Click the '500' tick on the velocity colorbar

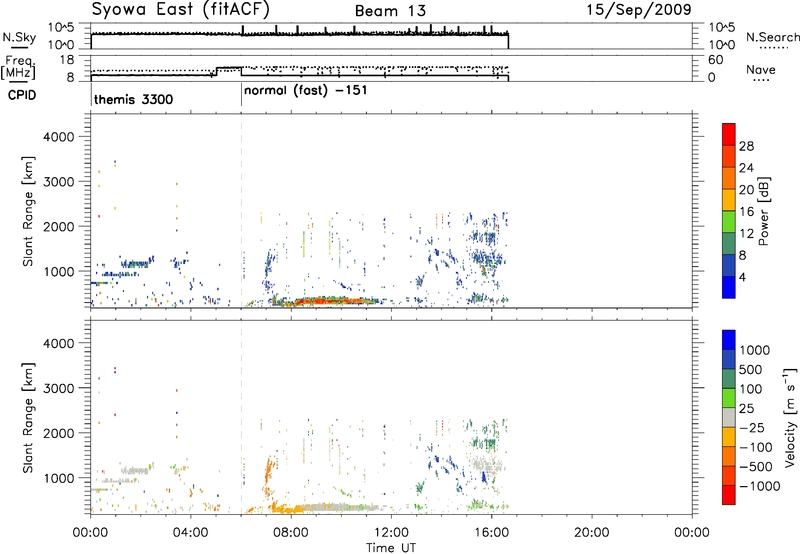(751, 369)
